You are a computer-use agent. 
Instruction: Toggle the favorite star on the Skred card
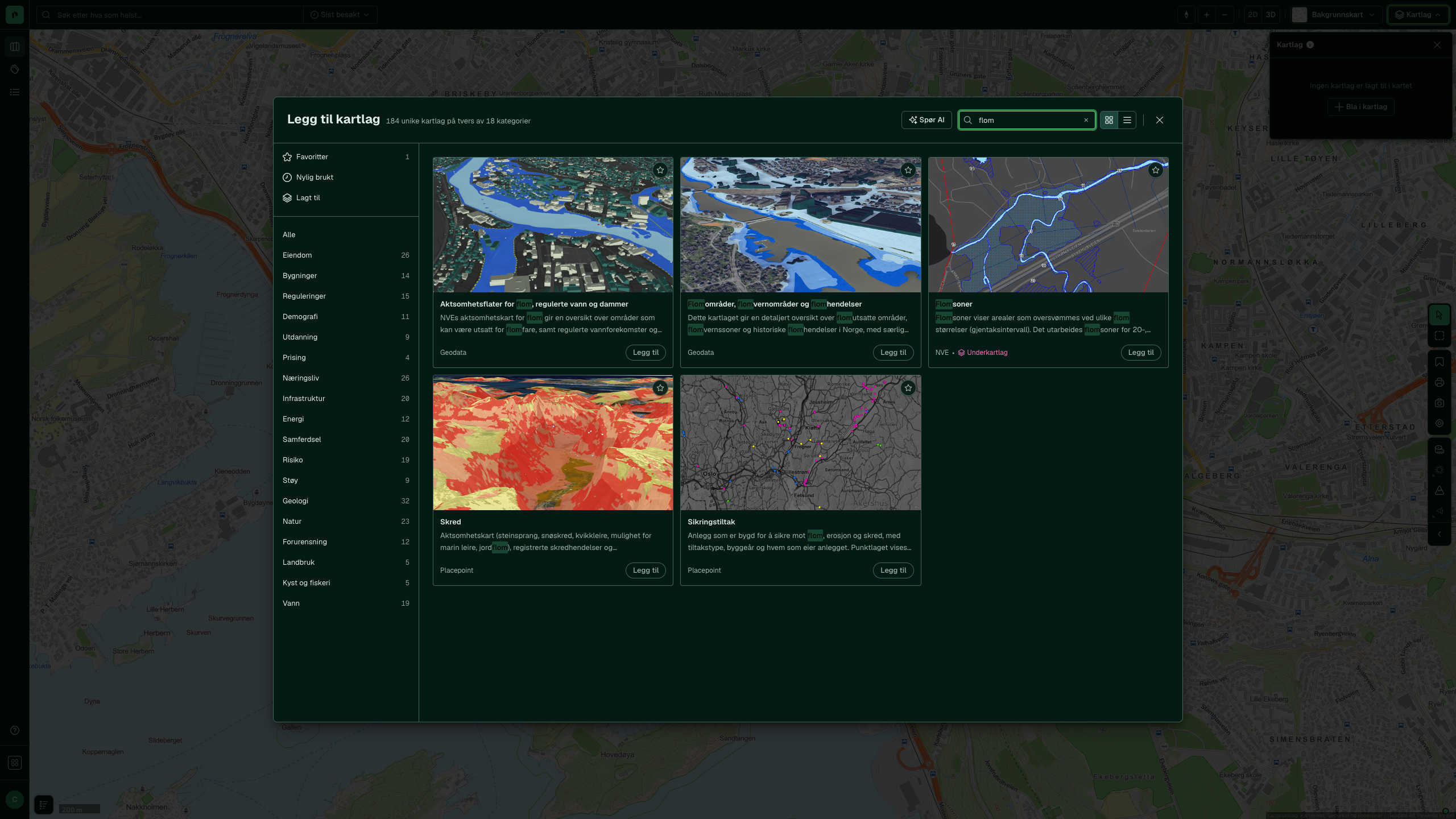click(x=660, y=388)
